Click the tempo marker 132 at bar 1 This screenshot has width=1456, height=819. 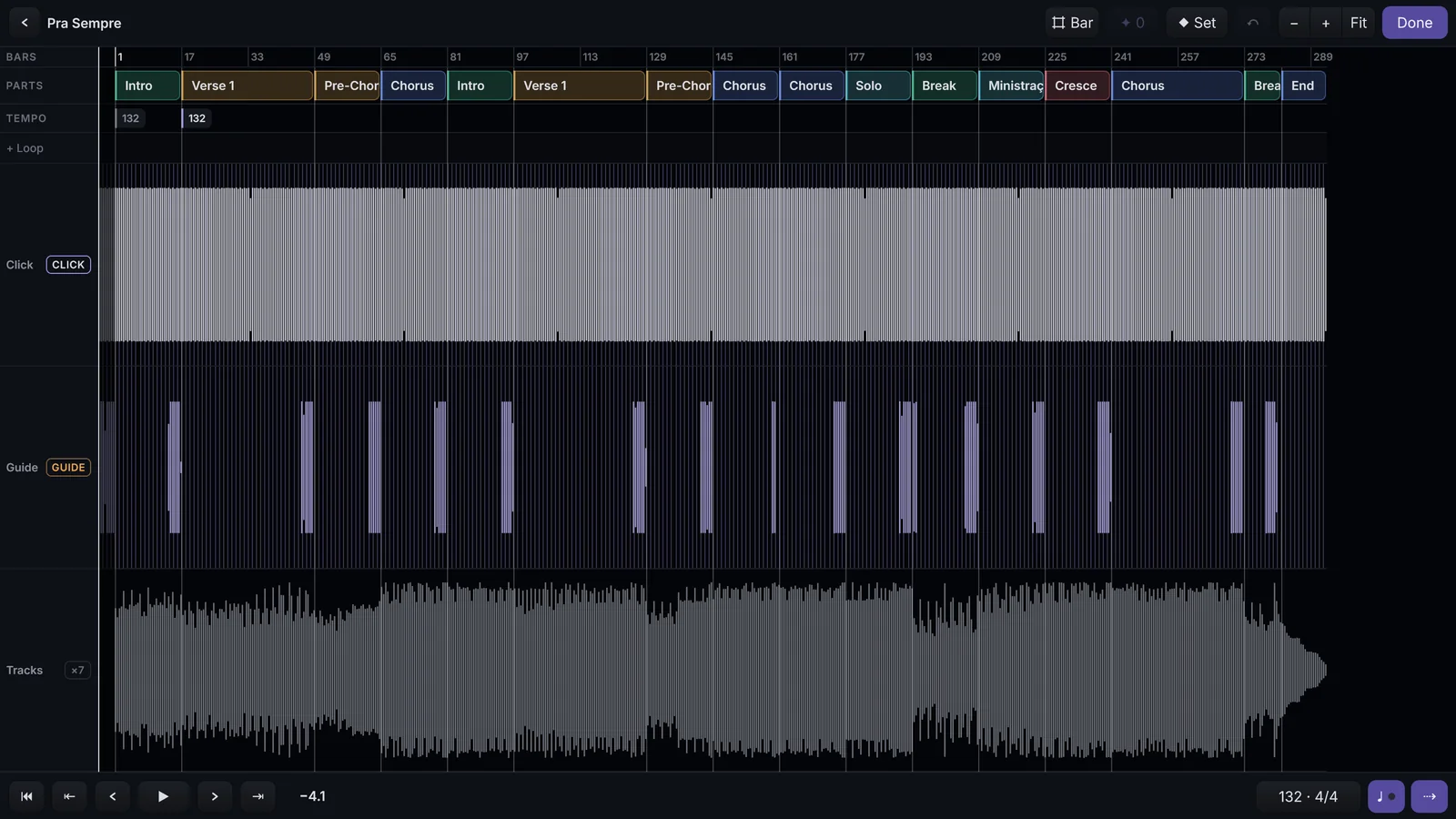130,118
